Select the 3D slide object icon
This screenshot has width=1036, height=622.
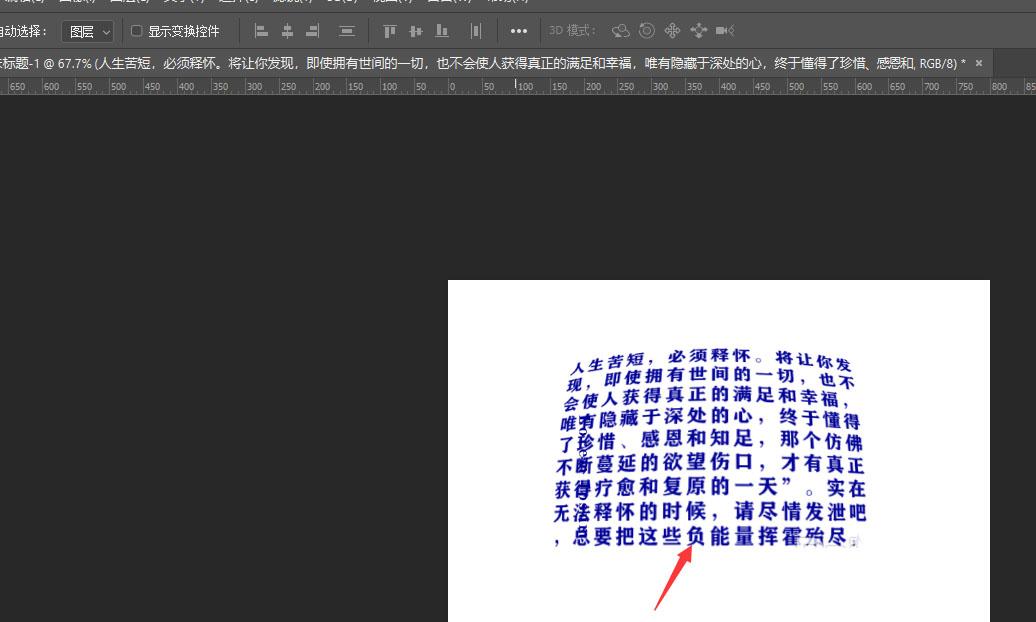click(698, 30)
